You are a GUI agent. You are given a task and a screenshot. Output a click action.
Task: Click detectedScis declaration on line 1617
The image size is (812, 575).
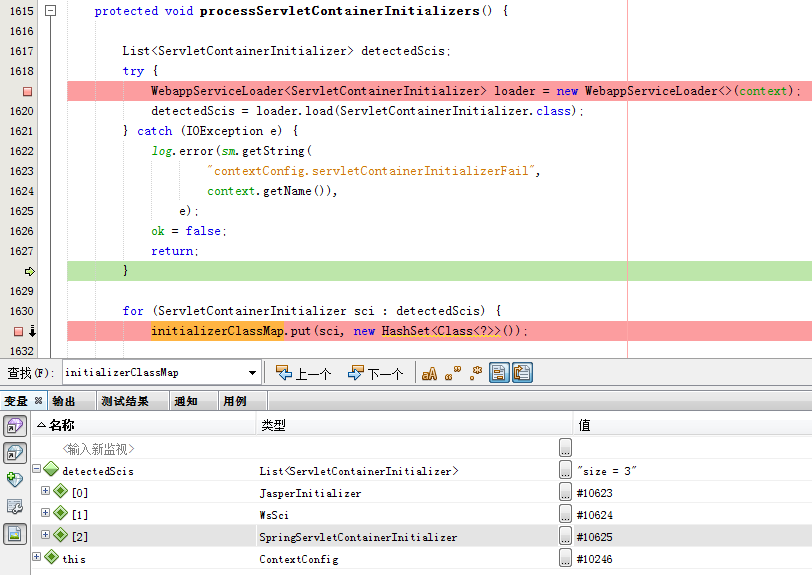[403, 51]
